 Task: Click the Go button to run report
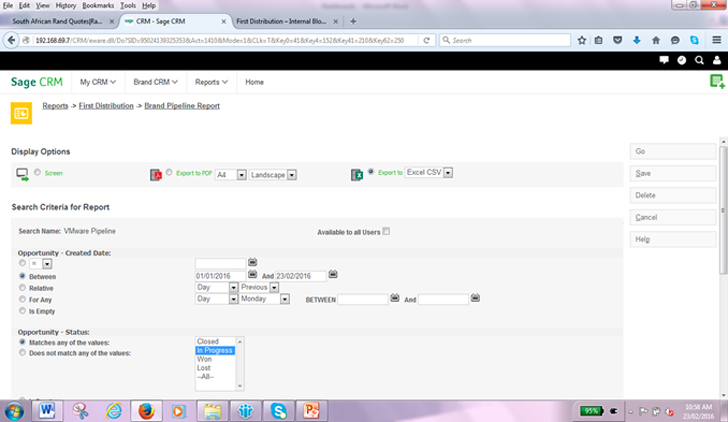click(673, 151)
